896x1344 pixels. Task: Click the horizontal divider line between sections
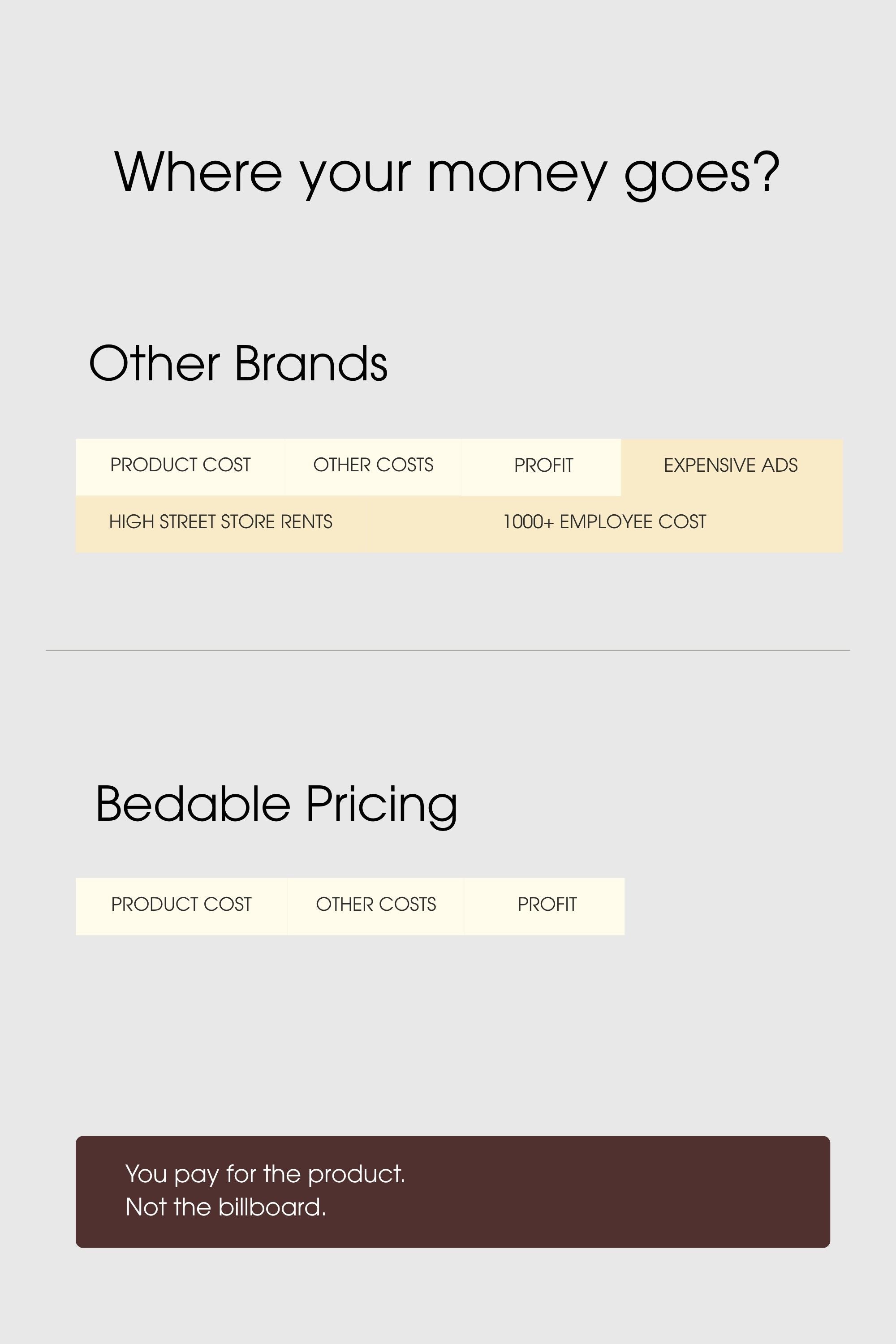point(448,650)
